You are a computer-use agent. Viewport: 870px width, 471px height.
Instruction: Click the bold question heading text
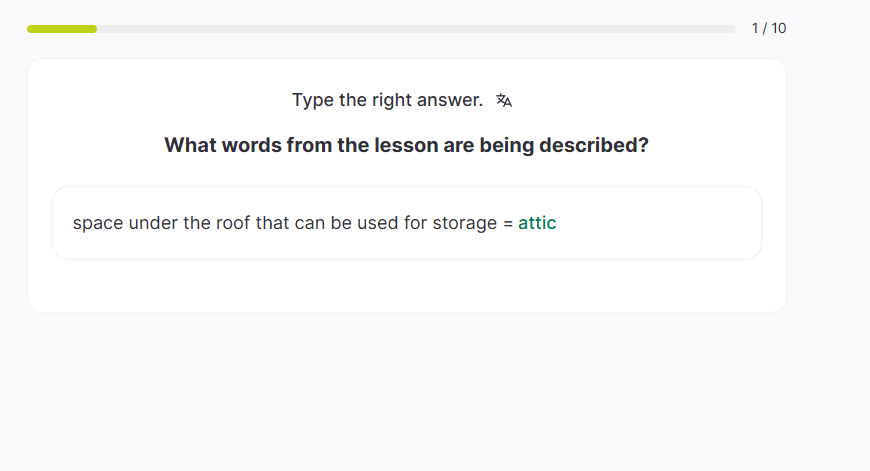(x=406, y=145)
